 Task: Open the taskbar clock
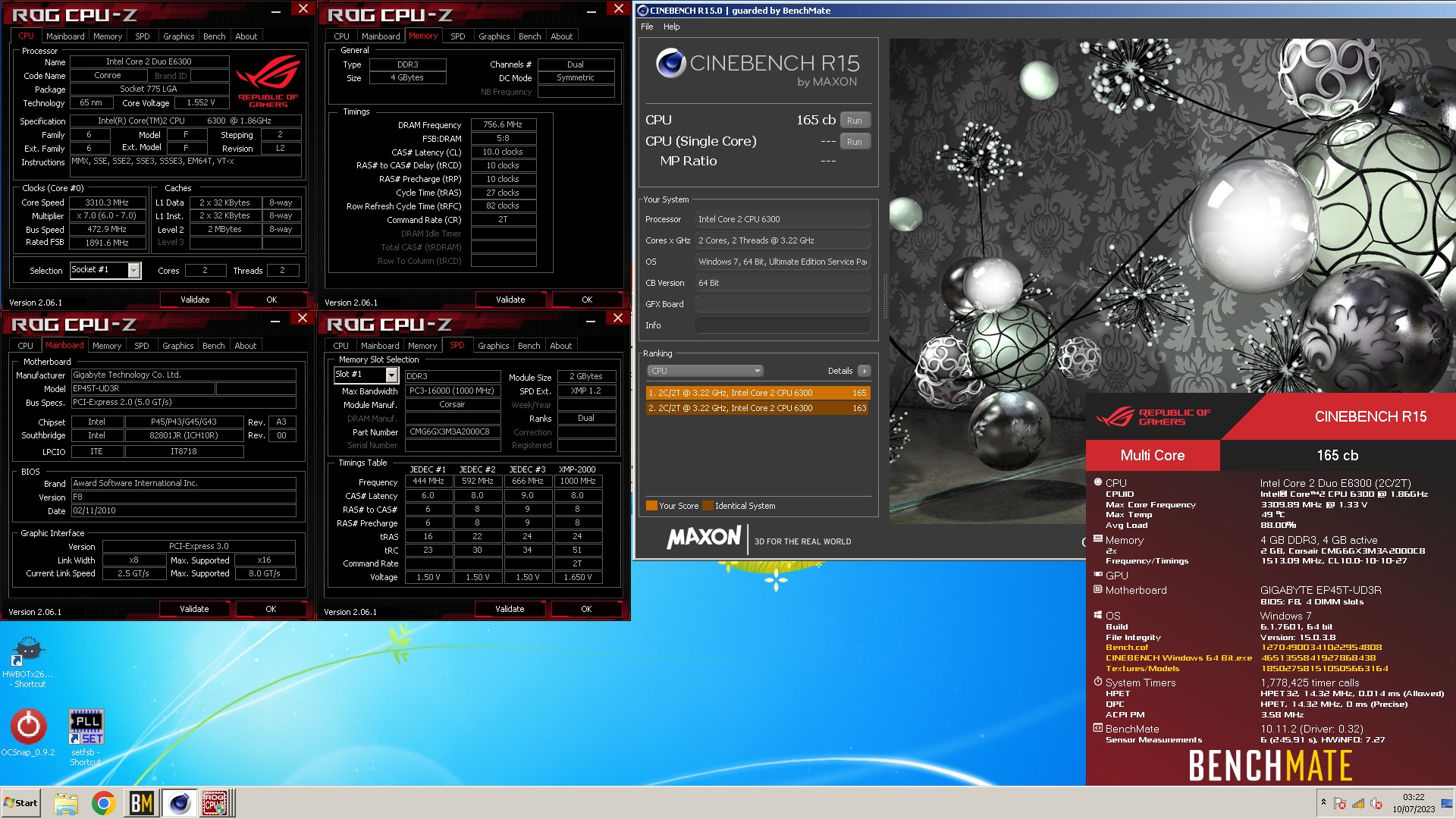tap(1414, 803)
